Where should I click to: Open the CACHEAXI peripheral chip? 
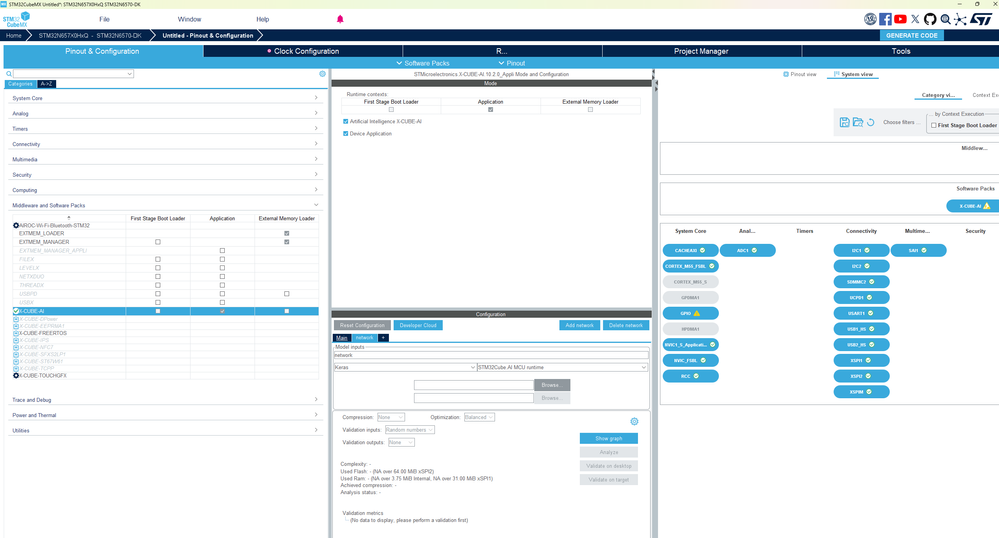point(691,251)
